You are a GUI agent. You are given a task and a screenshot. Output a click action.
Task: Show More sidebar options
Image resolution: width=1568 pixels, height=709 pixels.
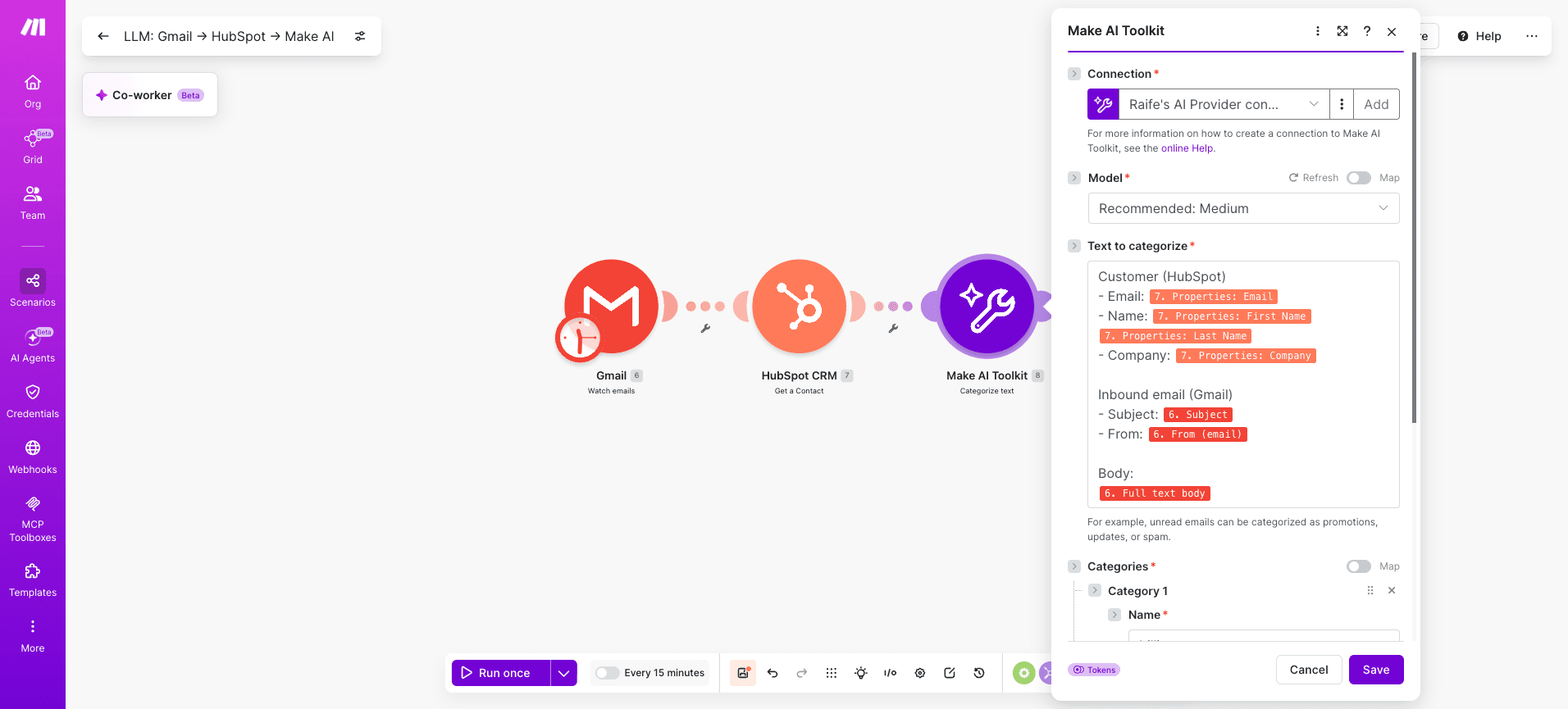(33, 635)
